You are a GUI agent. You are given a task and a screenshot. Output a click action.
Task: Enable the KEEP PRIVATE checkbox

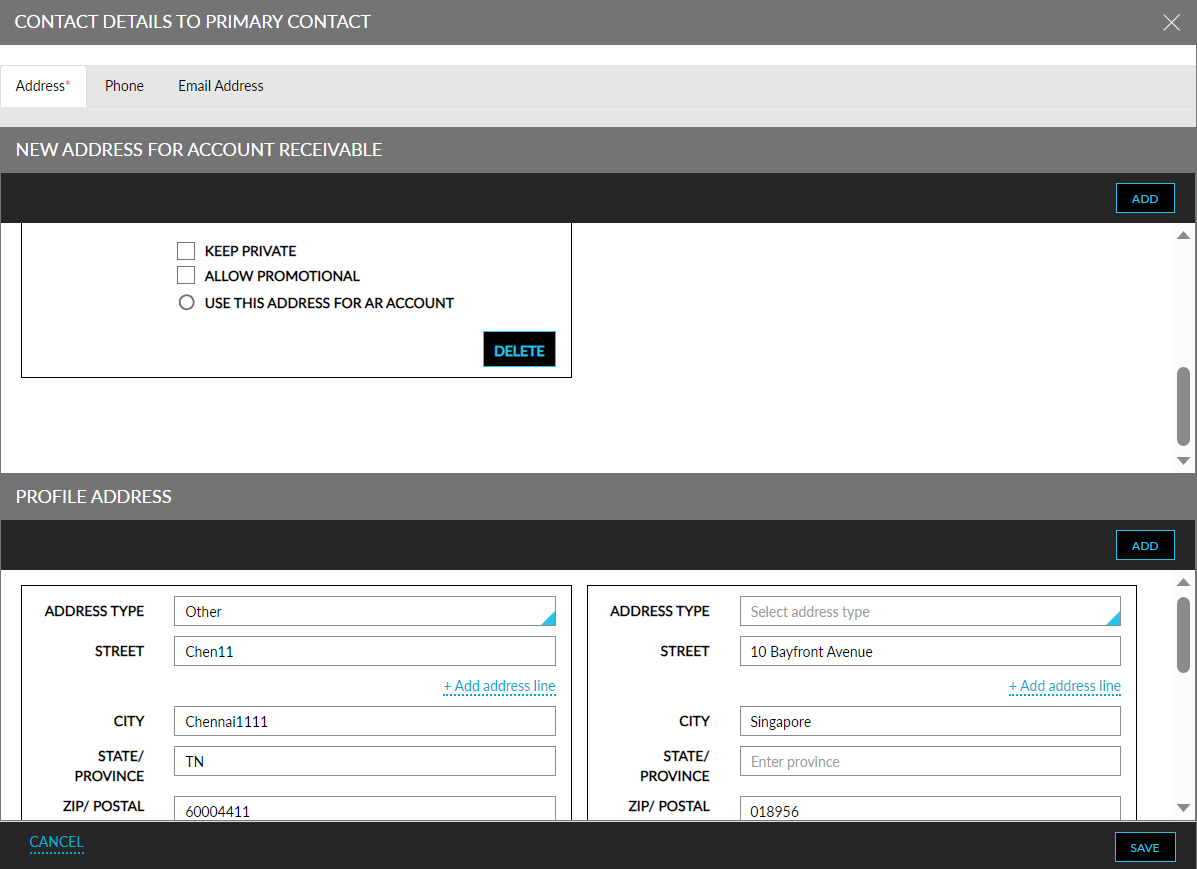(186, 250)
